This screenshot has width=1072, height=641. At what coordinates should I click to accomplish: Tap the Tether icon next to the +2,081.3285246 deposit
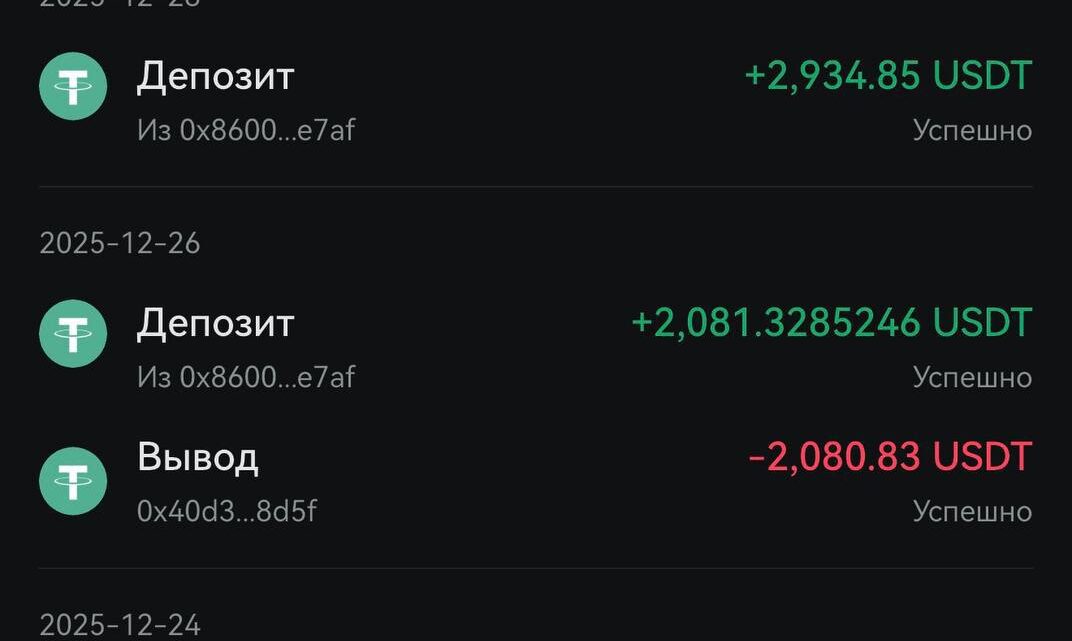coord(73,334)
